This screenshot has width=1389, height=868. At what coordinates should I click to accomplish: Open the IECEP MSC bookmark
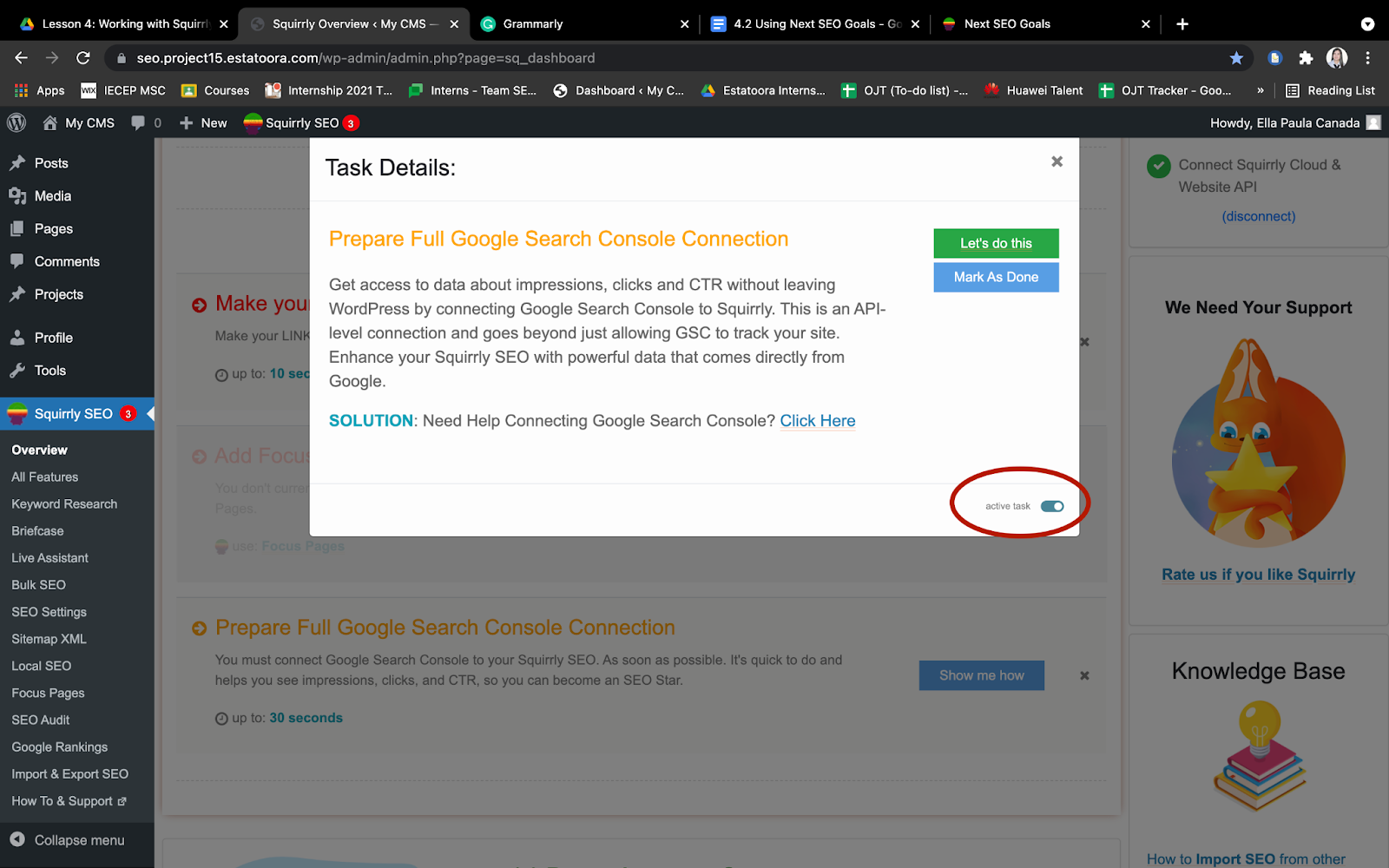pyautogui.click(x=123, y=90)
